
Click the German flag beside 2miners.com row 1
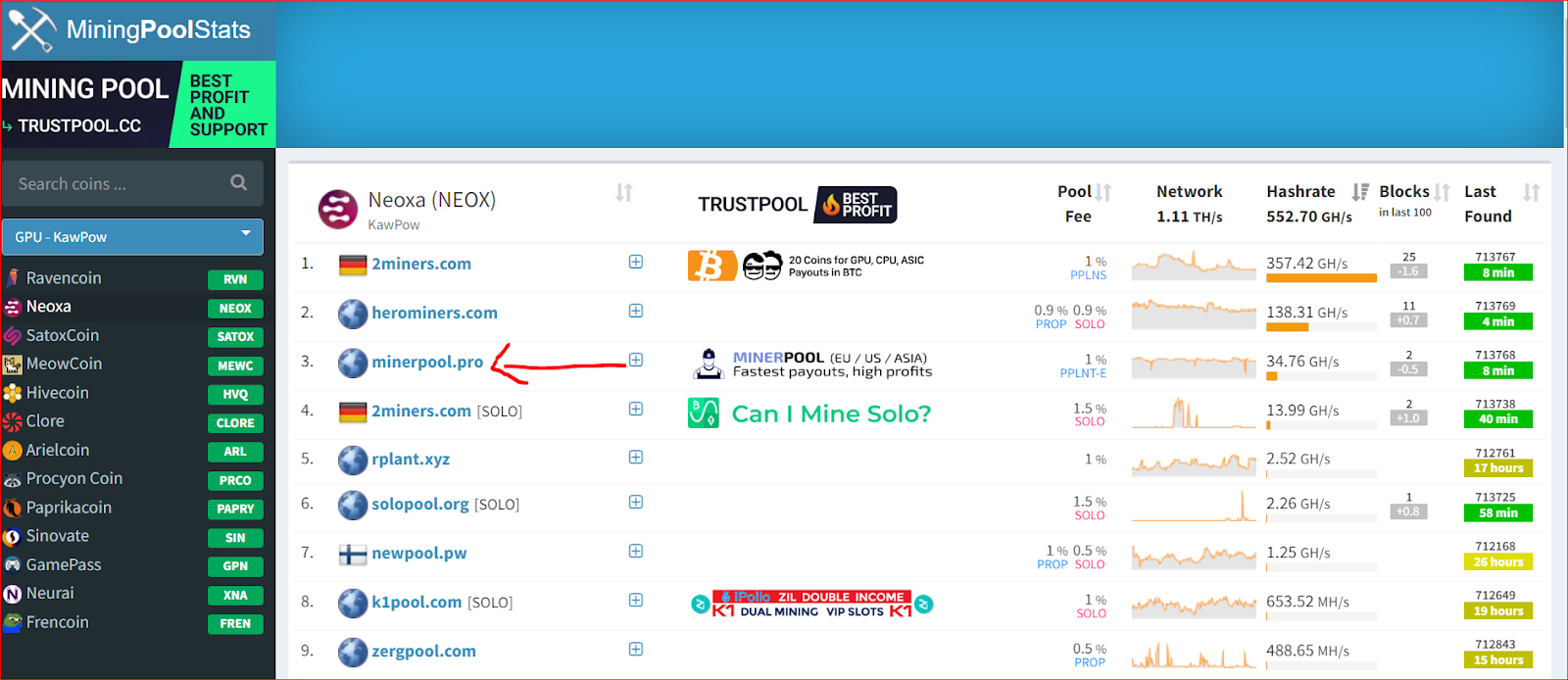[353, 265]
